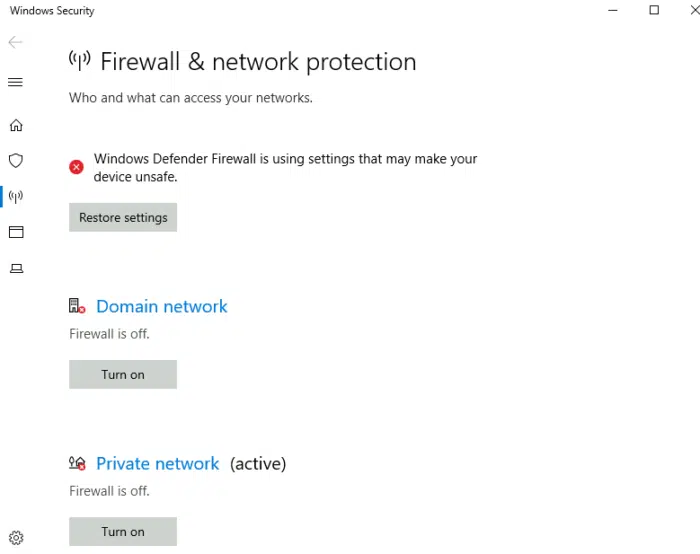Viewport: 700px width, 554px height.
Task: Click the Domain network building icon
Action: click(x=77, y=307)
